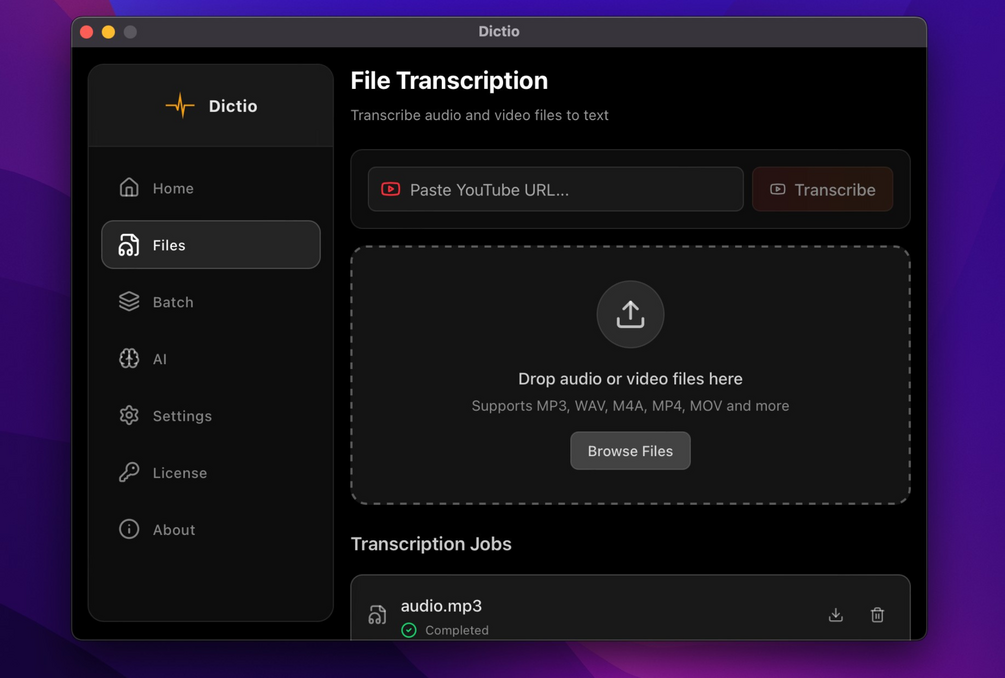Viewport: 1005px width, 678px height.
Task: Click the Batch layers icon
Action: pos(129,302)
